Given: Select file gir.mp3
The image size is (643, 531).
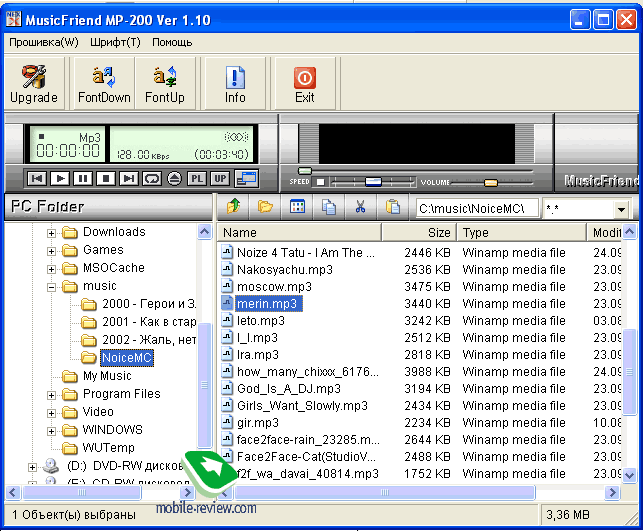Looking at the screenshot, I should click(x=258, y=422).
